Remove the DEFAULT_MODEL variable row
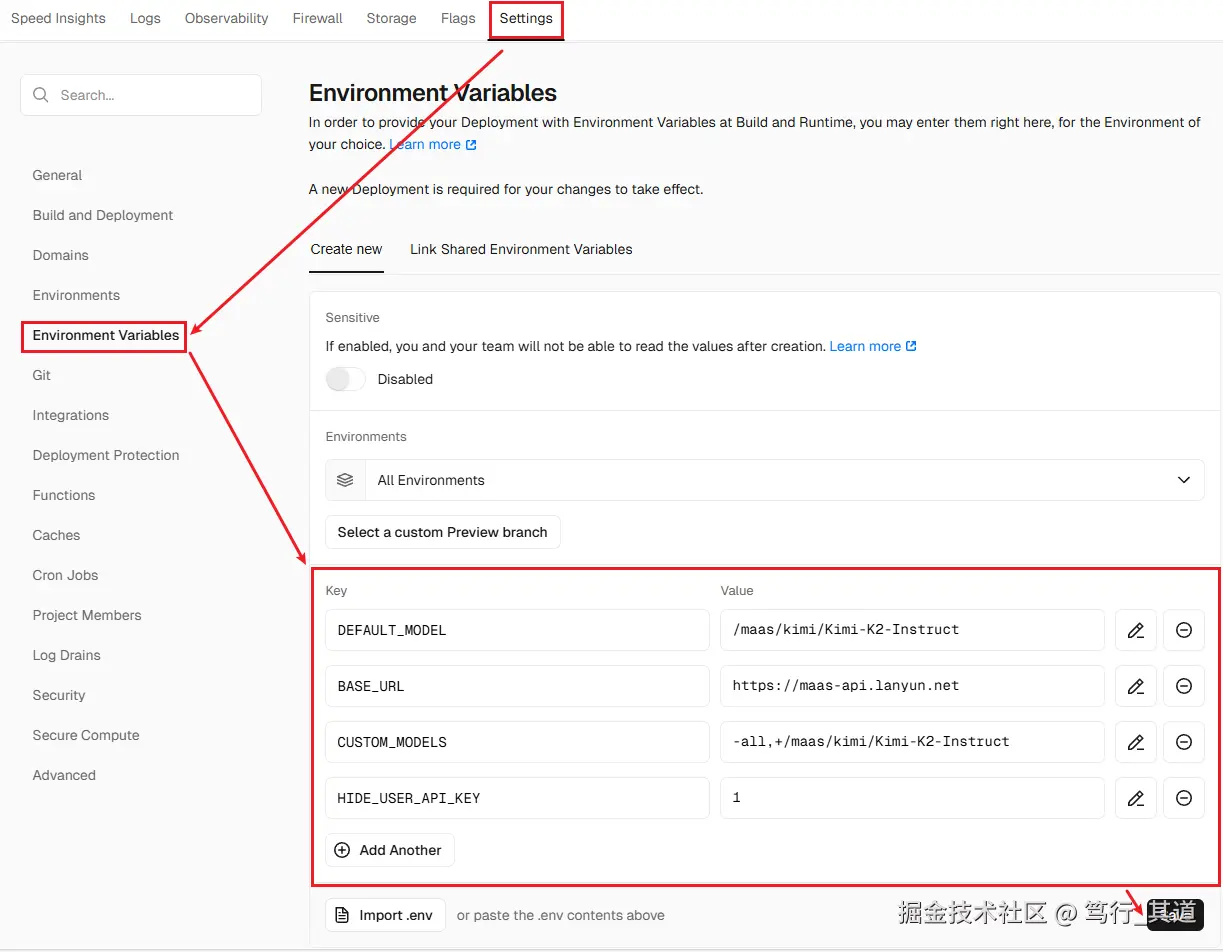This screenshot has height=952, width=1223. (1183, 630)
